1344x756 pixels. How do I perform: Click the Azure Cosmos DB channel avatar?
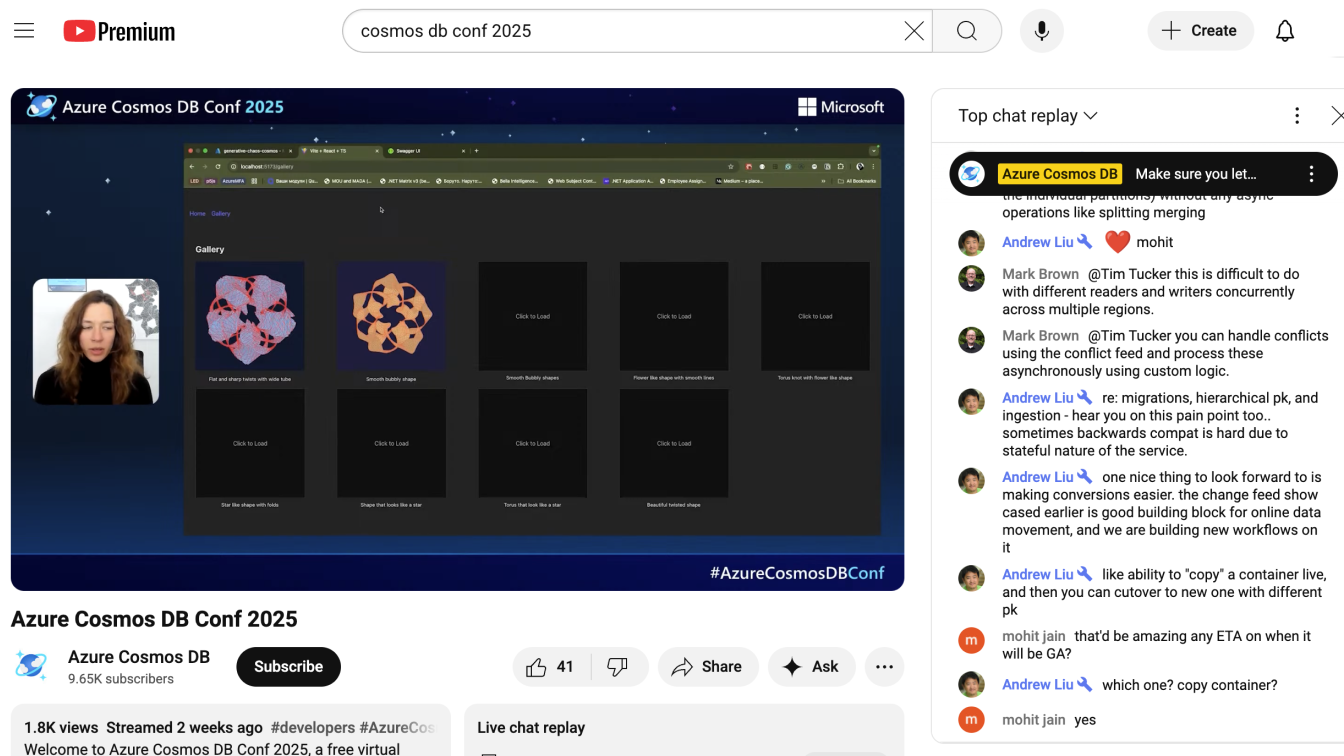tap(31, 666)
